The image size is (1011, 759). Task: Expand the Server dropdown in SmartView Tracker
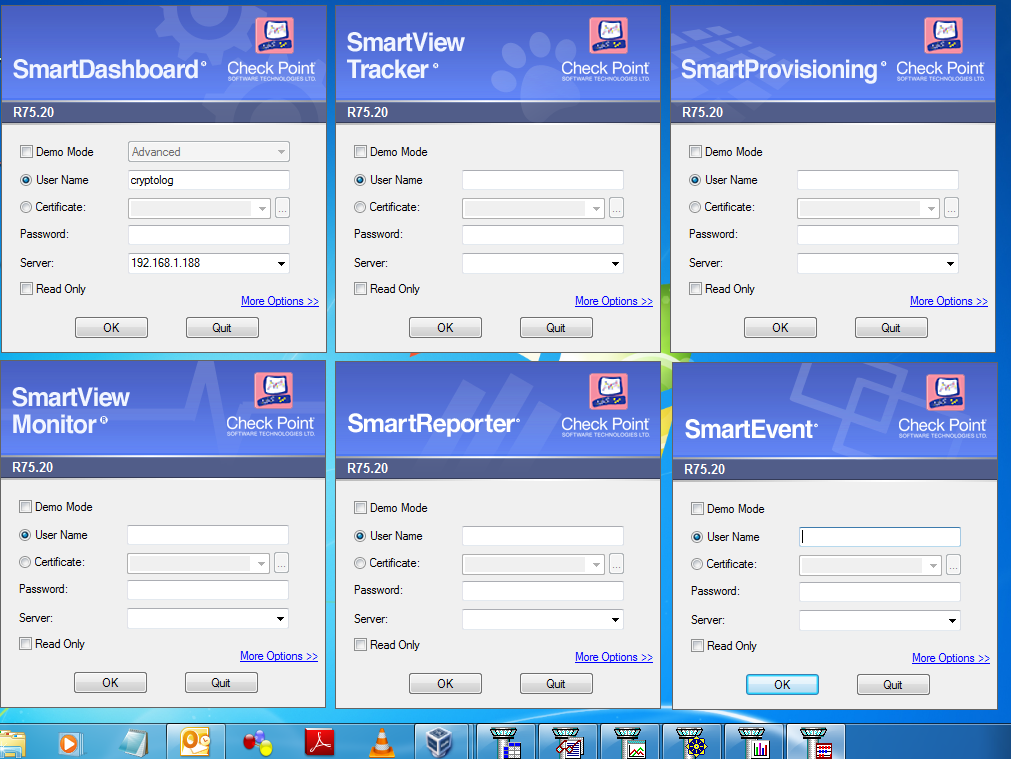(x=615, y=263)
